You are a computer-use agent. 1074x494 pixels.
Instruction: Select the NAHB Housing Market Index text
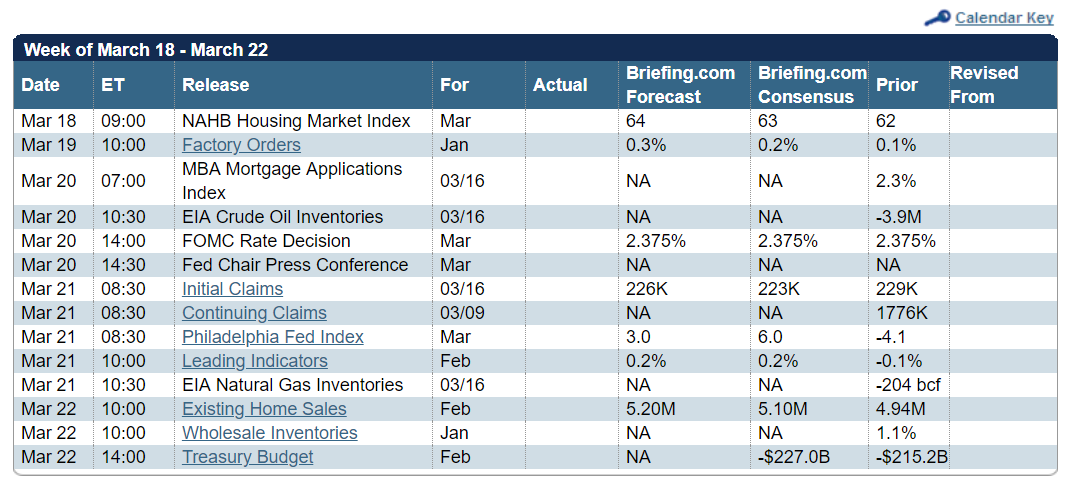296,121
